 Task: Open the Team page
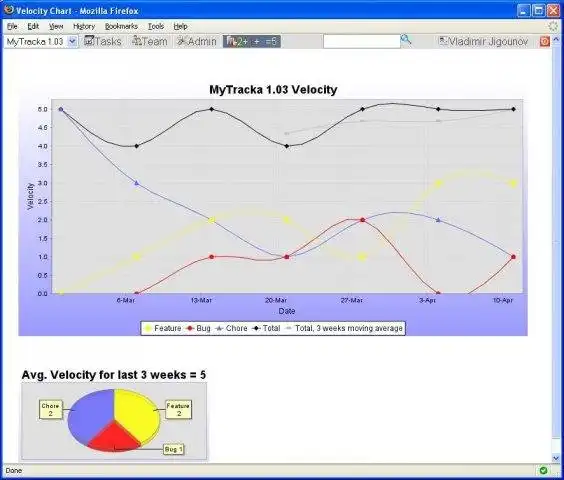click(x=150, y=41)
